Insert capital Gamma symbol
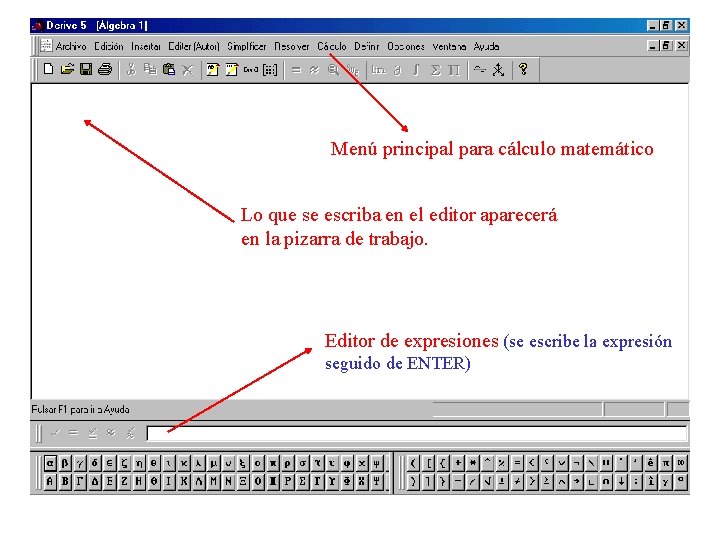 [x=80, y=481]
